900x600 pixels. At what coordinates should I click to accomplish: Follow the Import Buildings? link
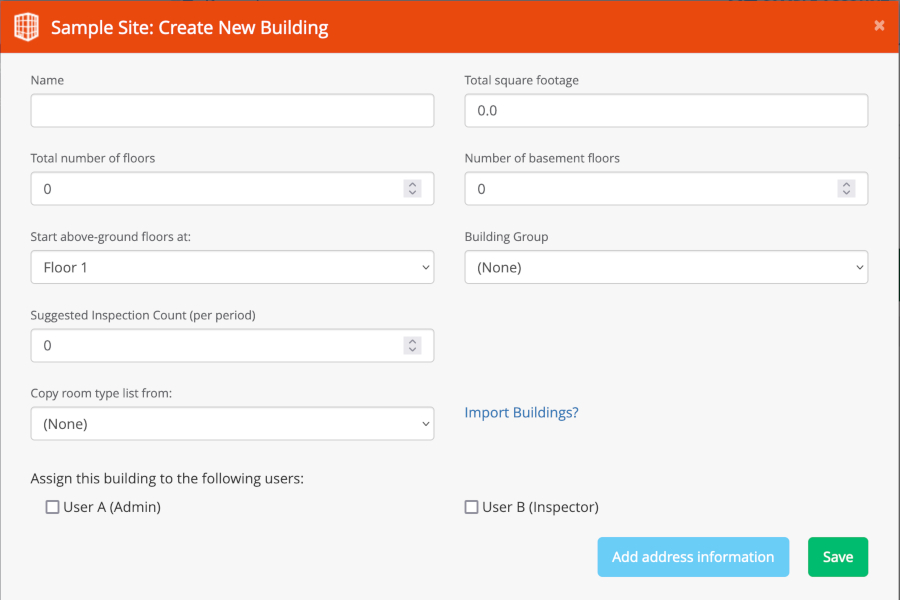coord(521,413)
